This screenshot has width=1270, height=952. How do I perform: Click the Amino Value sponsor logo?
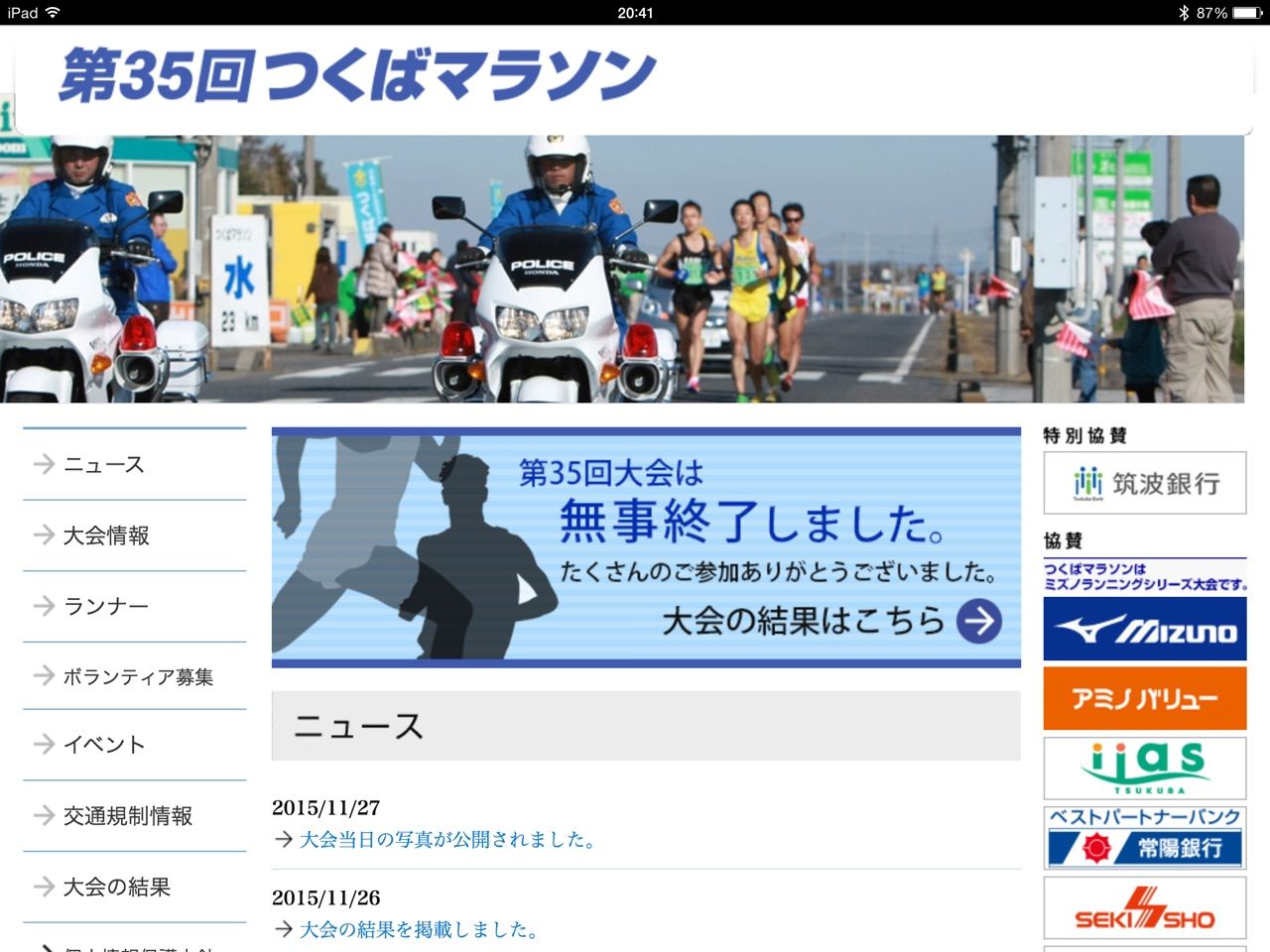click(1143, 698)
